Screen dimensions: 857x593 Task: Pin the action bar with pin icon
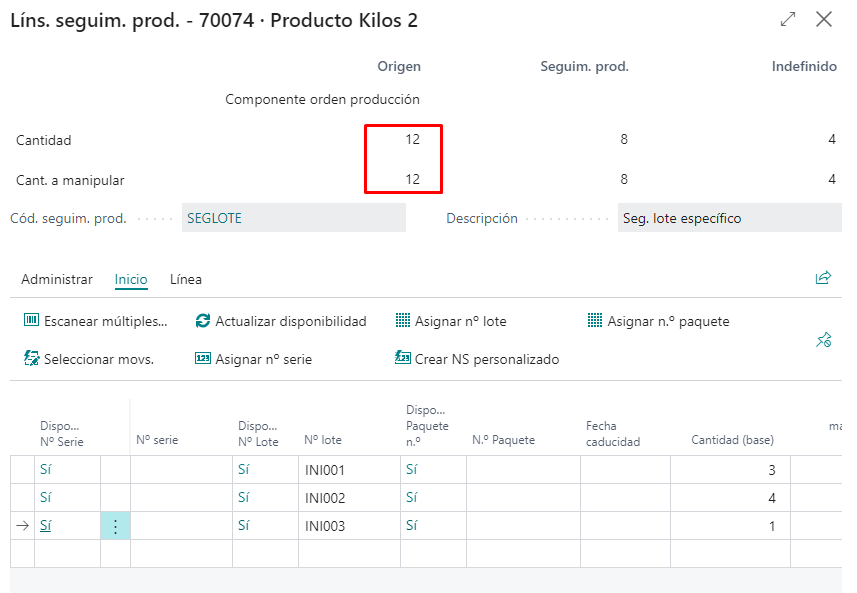point(823,341)
